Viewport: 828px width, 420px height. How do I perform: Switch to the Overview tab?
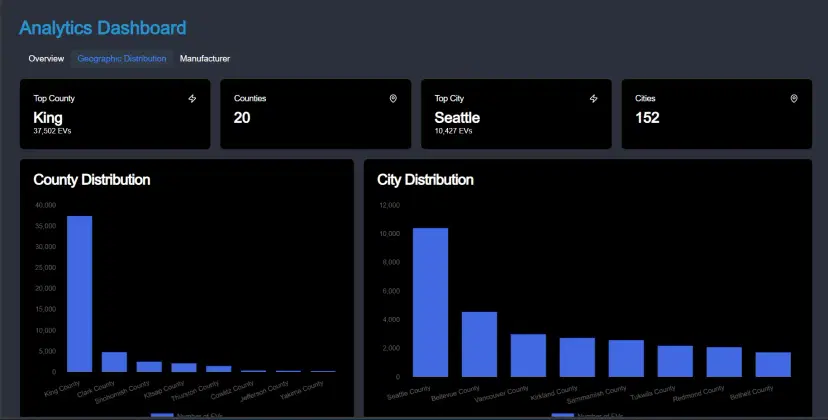click(x=46, y=59)
